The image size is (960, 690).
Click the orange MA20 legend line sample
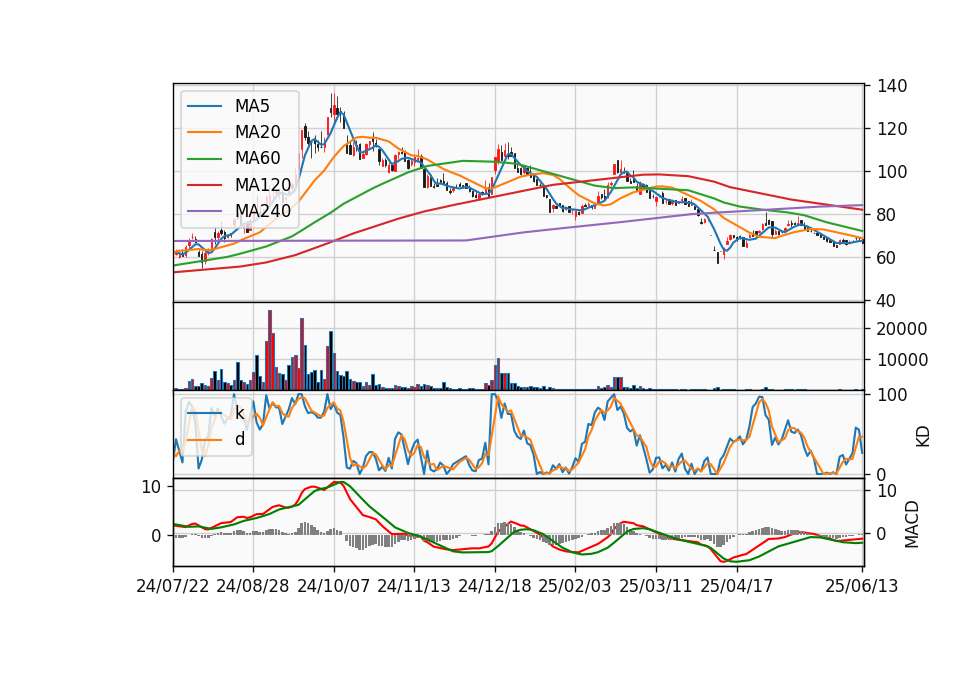click(x=204, y=132)
